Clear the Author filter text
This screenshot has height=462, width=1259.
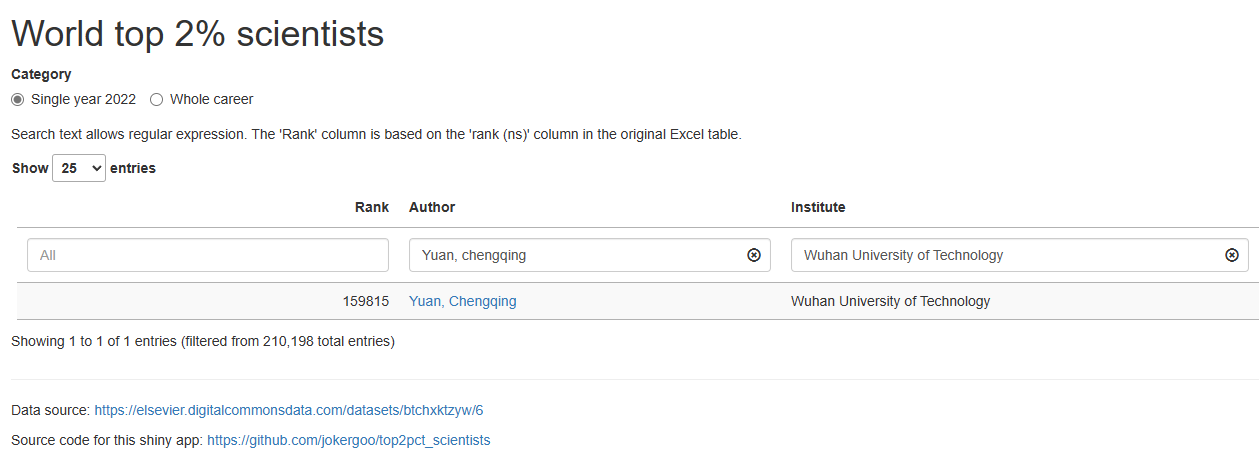click(x=754, y=255)
